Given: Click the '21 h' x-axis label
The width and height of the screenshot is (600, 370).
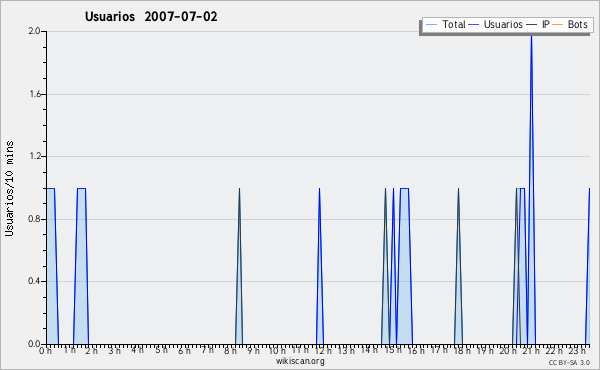Looking at the screenshot, I should pos(532,350).
